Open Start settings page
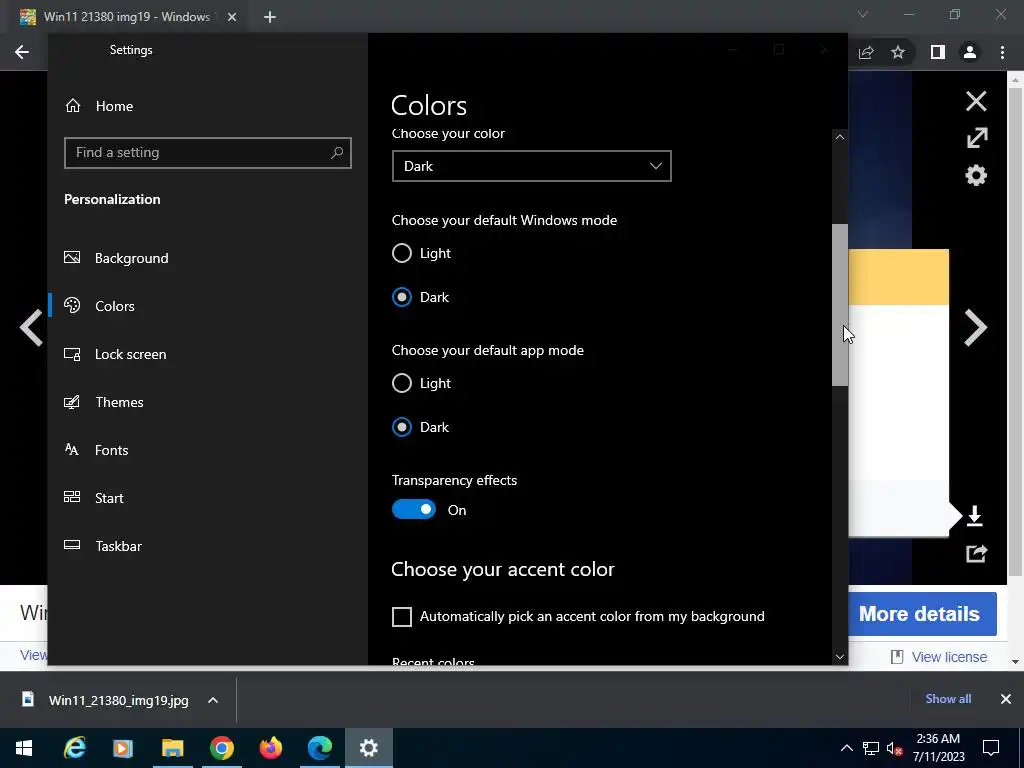 point(93,498)
